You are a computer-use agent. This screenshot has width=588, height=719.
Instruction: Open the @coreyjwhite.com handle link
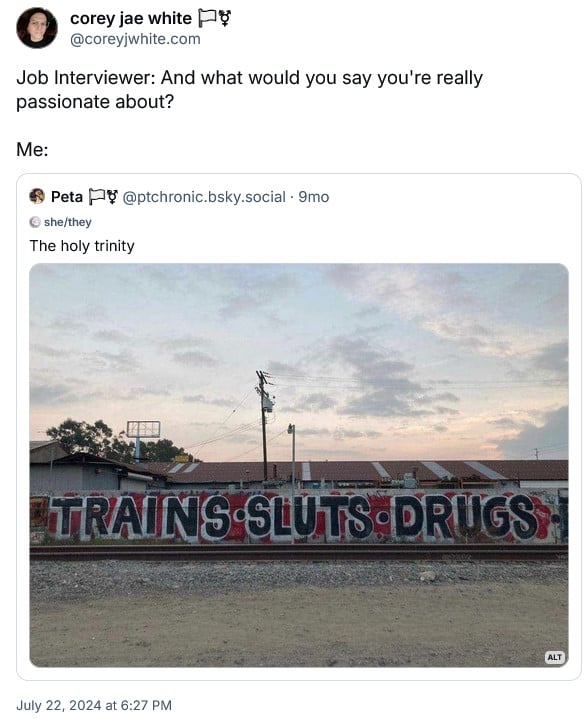(x=135, y=39)
